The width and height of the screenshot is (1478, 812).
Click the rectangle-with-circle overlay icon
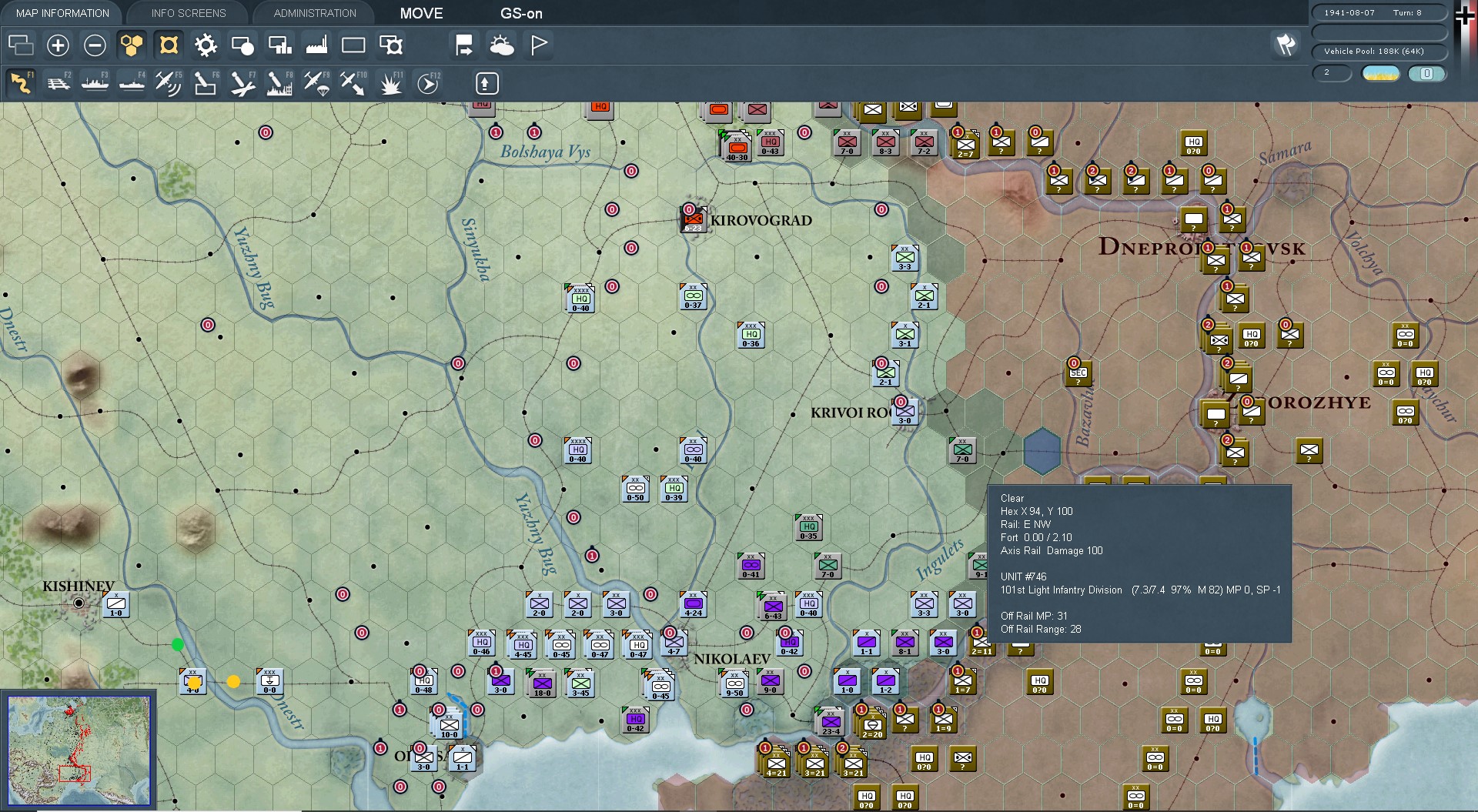(242, 45)
